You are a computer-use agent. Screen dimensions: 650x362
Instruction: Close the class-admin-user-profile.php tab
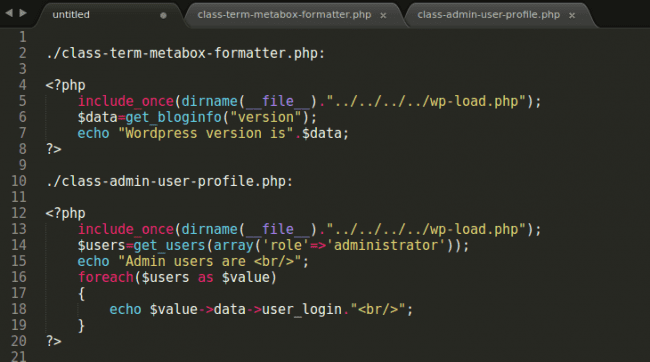tap(572, 16)
